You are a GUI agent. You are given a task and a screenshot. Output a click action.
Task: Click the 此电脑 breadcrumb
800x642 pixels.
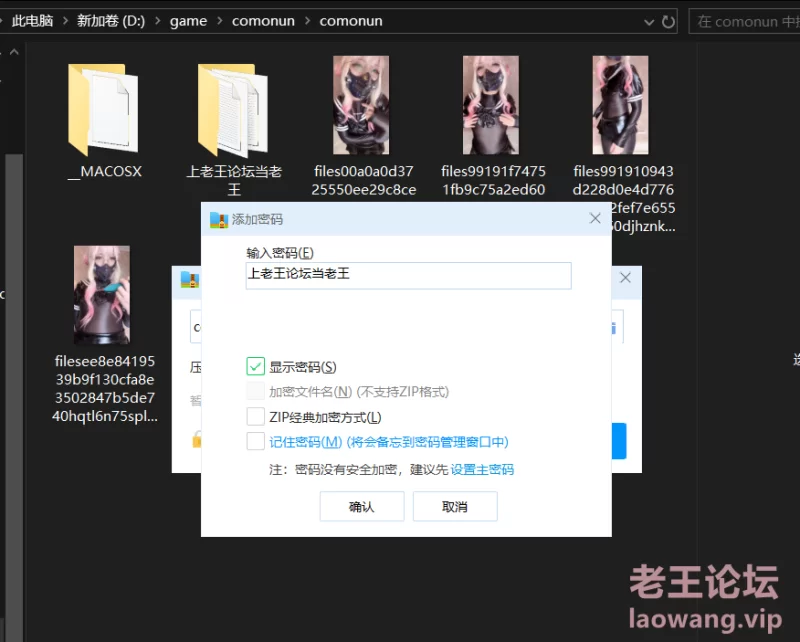pyautogui.click(x=33, y=21)
